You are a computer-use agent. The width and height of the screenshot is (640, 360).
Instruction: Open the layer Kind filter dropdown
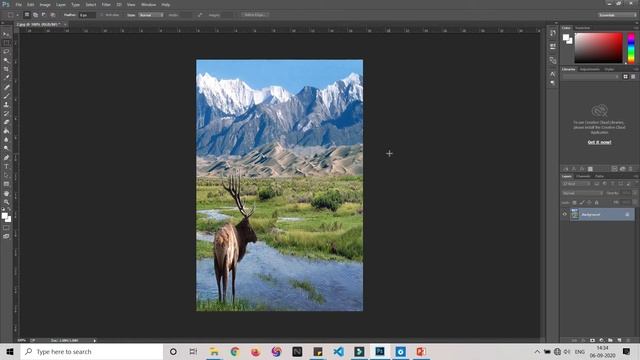pos(576,184)
